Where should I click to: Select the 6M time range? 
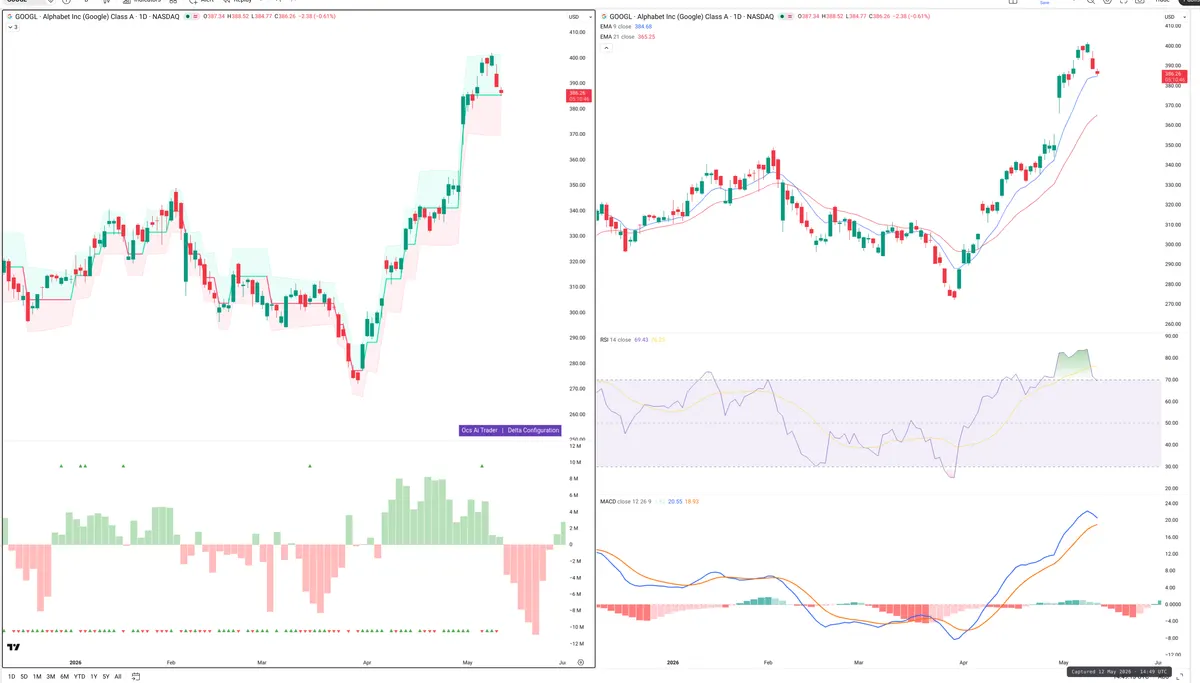[64, 677]
